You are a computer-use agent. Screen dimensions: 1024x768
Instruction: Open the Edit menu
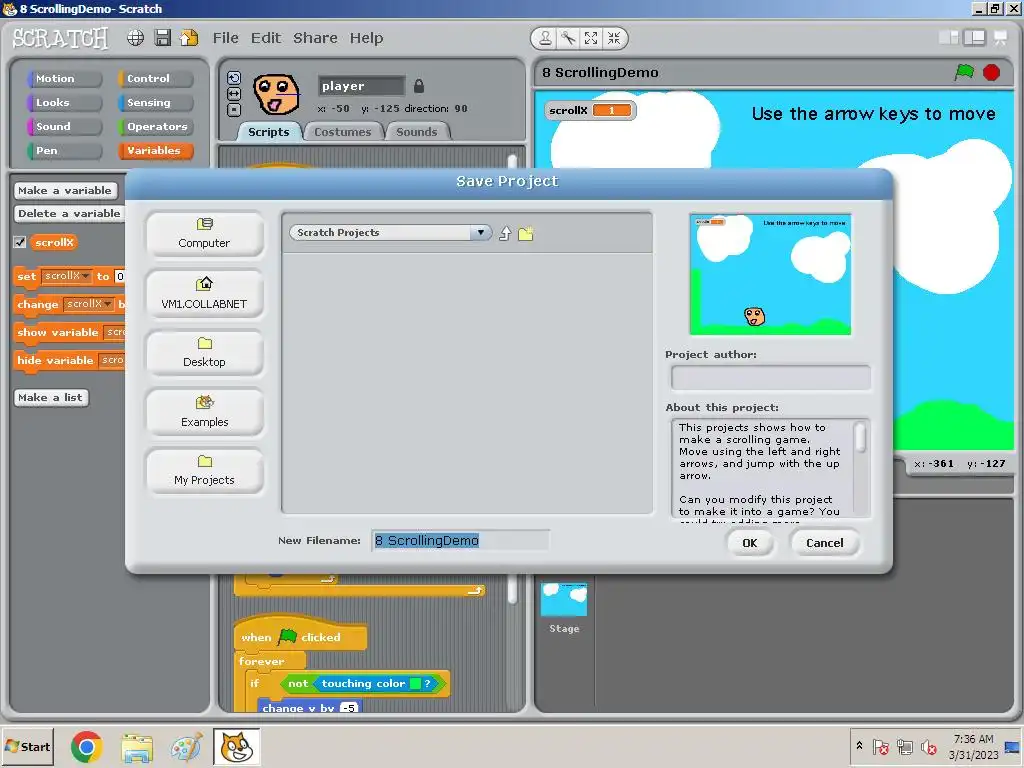click(266, 38)
